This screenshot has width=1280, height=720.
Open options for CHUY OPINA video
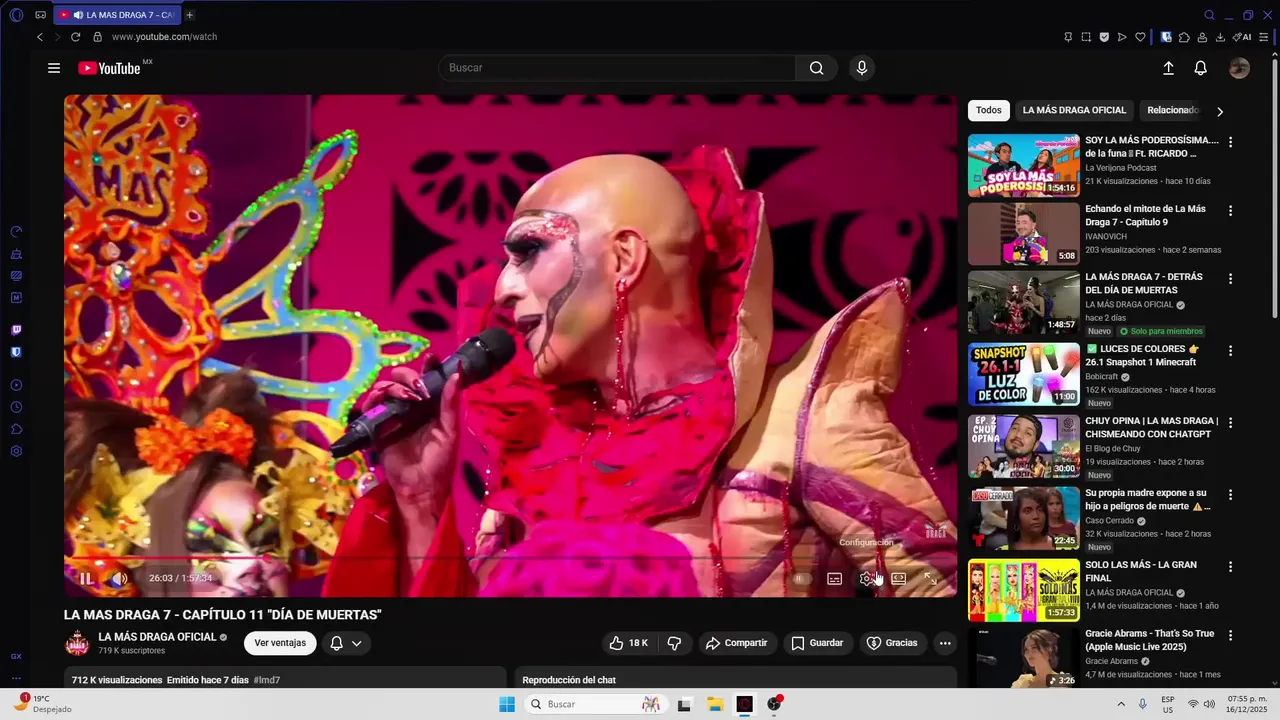[x=1230, y=423]
